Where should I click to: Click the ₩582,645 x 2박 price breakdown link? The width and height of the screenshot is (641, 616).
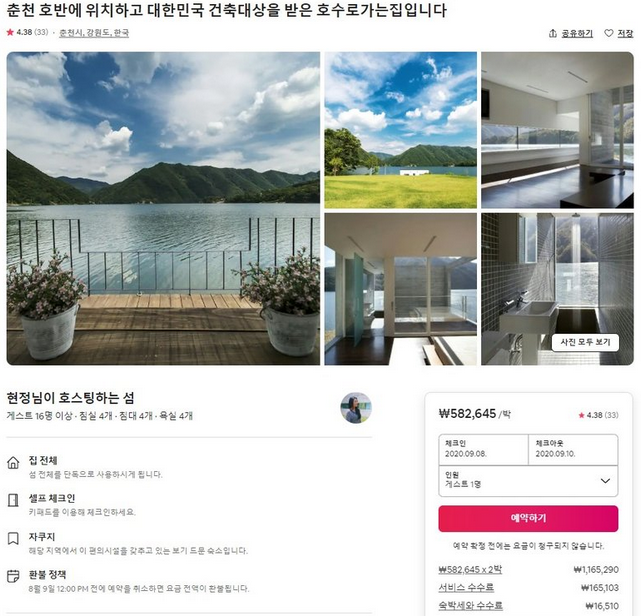coord(470,569)
